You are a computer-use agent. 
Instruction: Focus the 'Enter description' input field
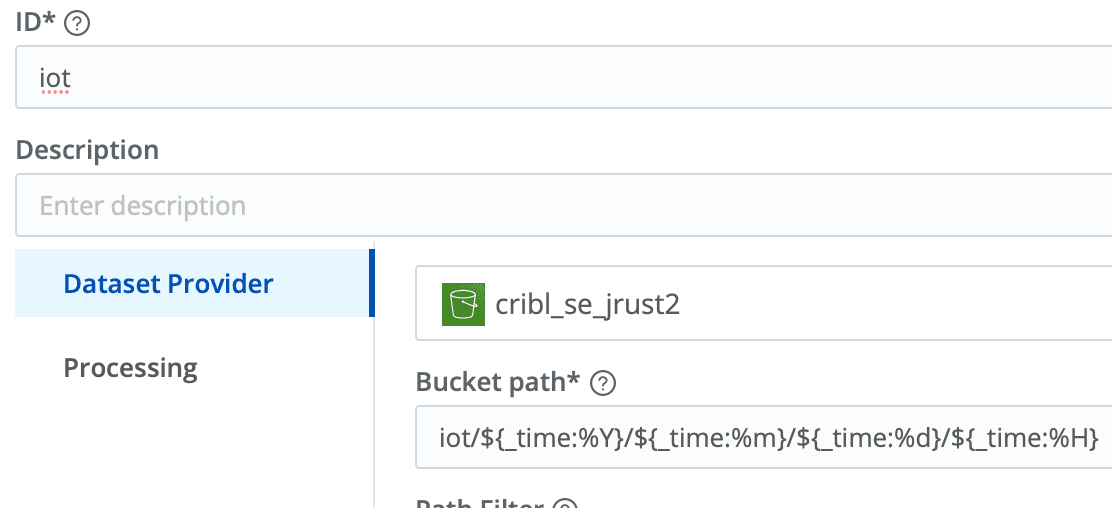pos(560,206)
